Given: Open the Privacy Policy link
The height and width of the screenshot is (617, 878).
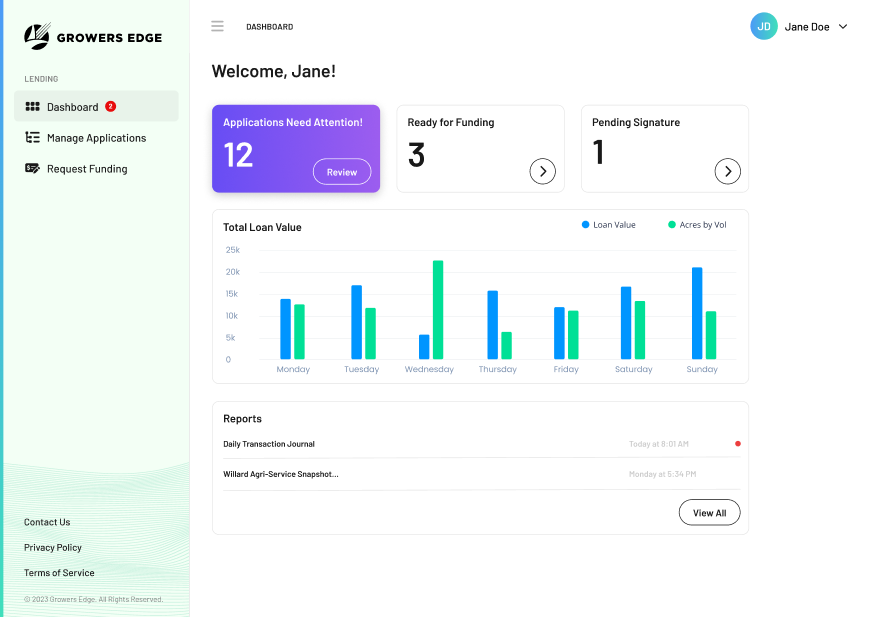Looking at the screenshot, I should (x=53, y=548).
